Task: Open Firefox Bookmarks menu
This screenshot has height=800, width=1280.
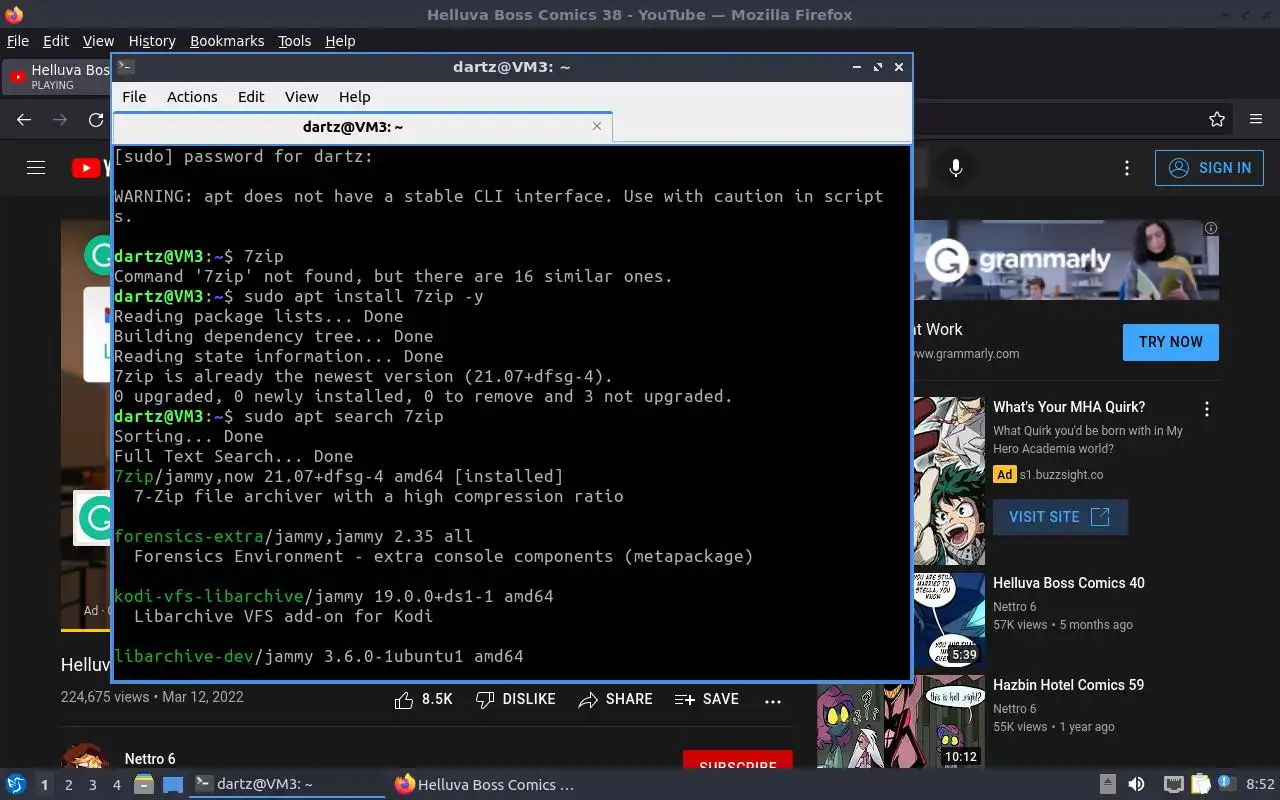Action: coord(227,41)
